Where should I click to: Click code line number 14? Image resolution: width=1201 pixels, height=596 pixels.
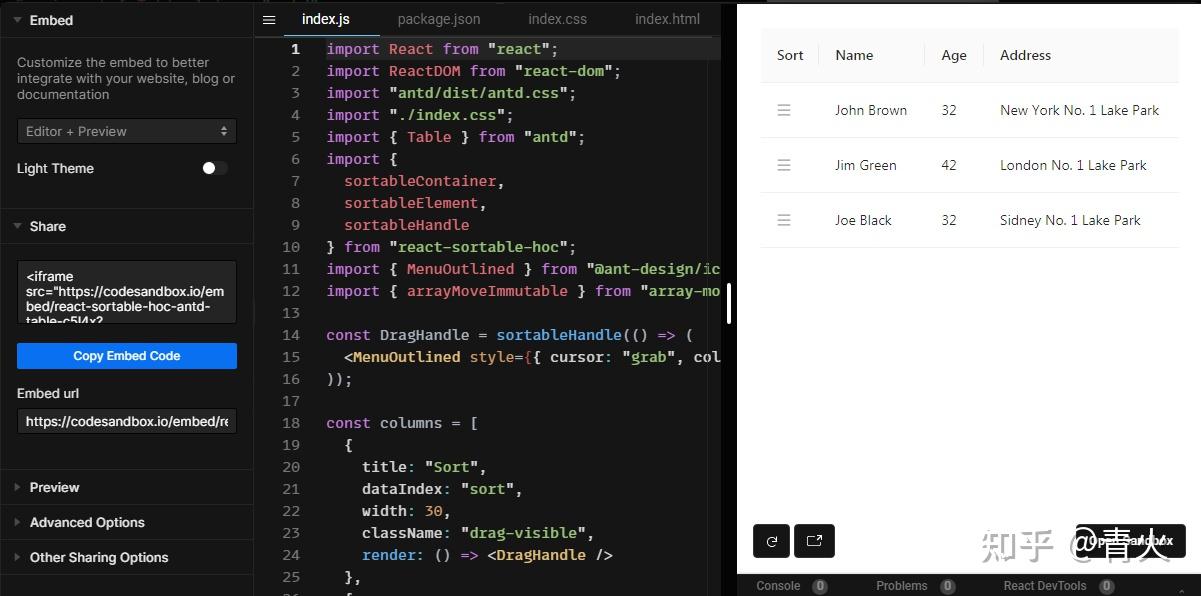291,335
